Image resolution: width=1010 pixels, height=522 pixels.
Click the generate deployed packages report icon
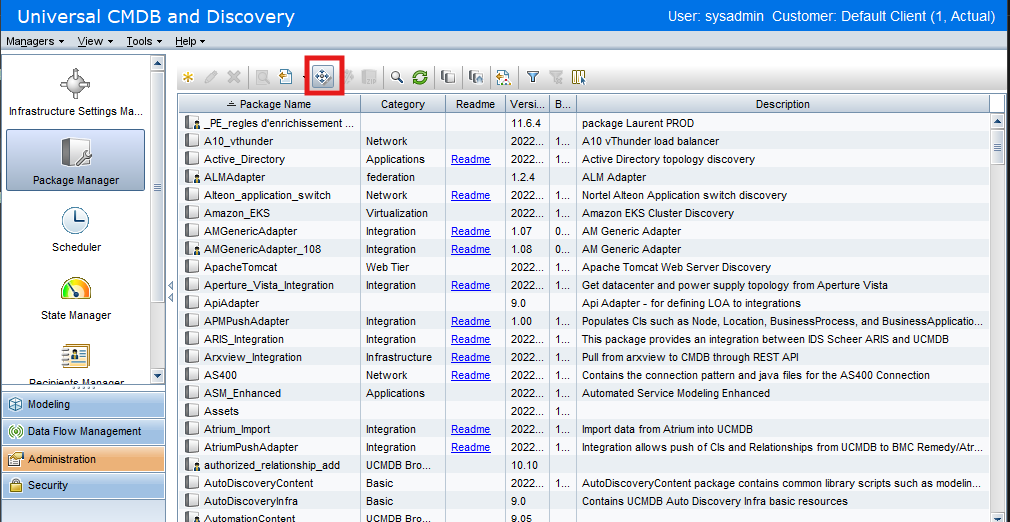click(x=504, y=78)
